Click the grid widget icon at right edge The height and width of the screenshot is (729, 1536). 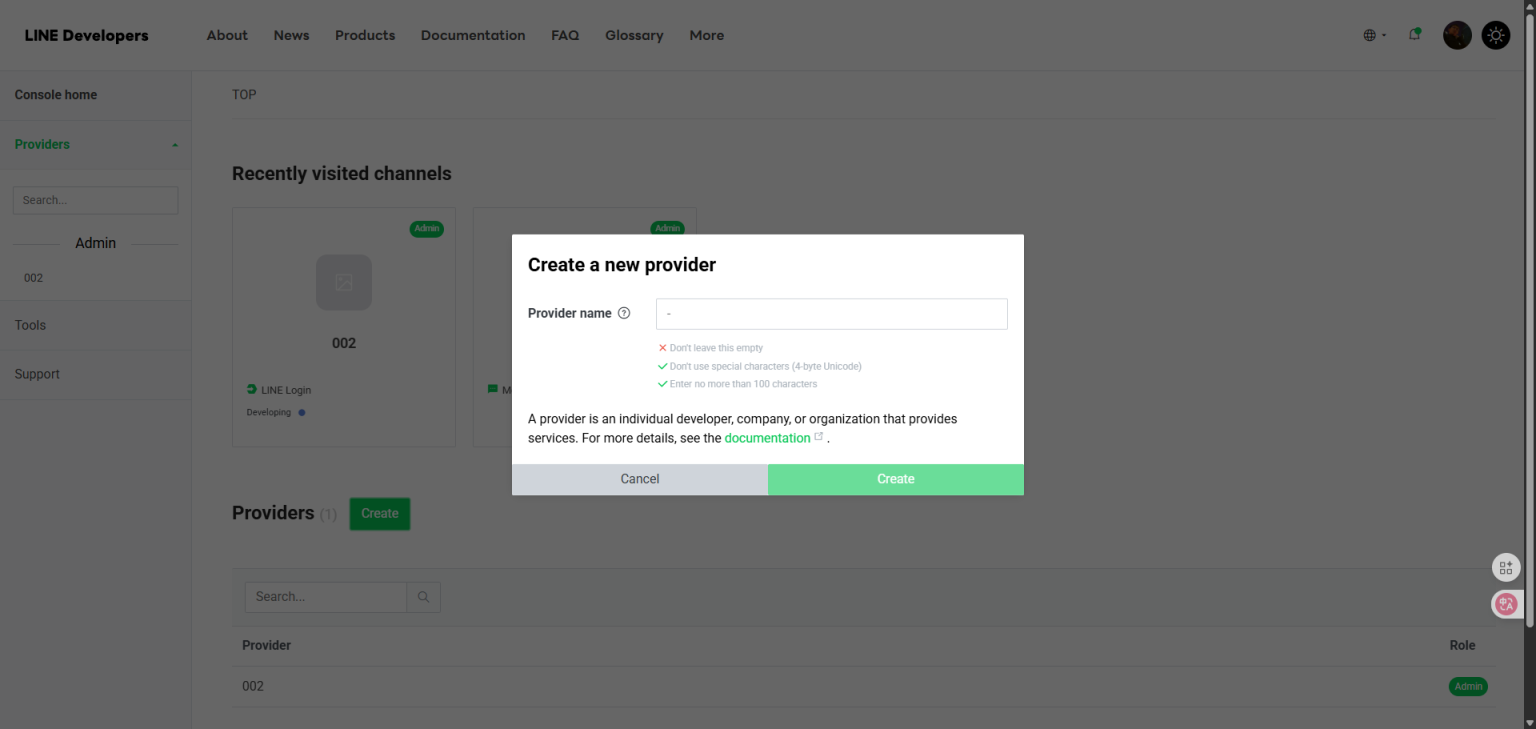pos(1506,568)
